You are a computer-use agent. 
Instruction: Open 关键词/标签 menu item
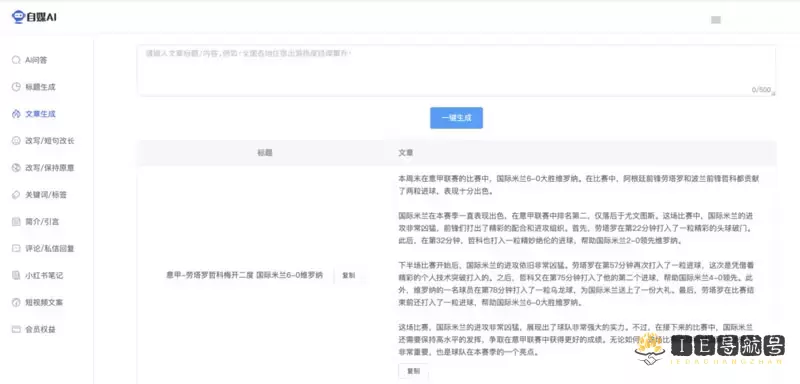click(x=47, y=195)
